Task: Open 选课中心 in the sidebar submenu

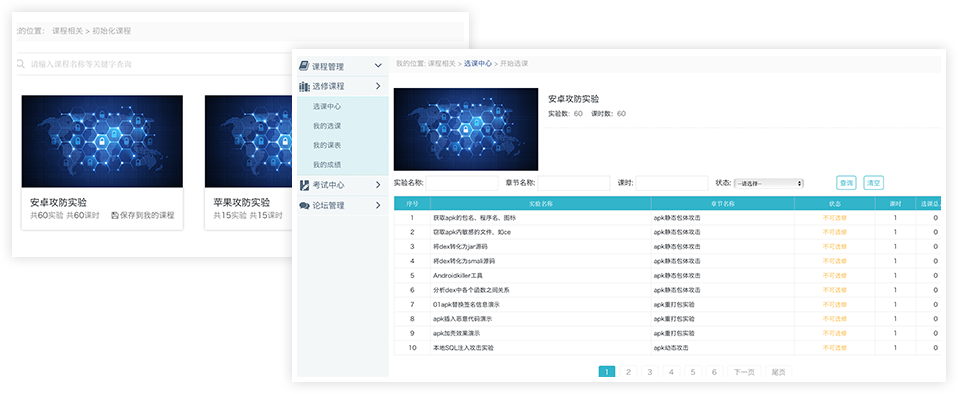Action: (x=327, y=106)
